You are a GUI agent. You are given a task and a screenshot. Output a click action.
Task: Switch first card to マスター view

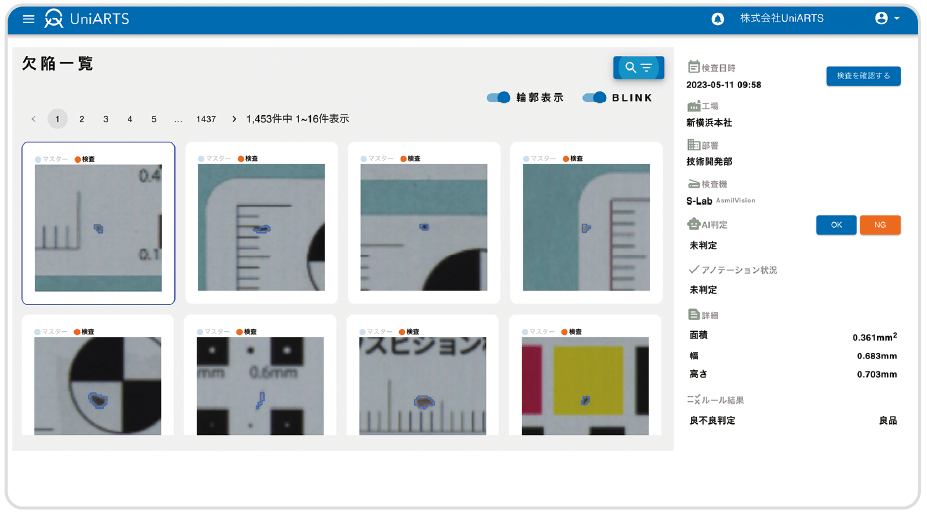[52, 159]
